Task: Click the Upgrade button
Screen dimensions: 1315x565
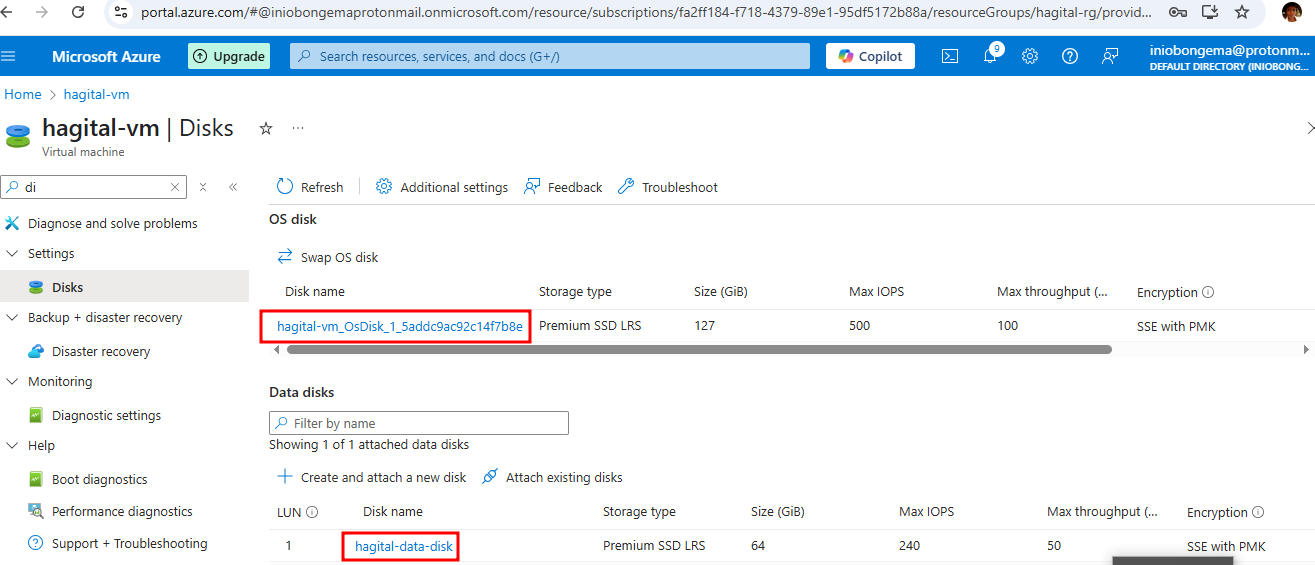Action: click(229, 56)
